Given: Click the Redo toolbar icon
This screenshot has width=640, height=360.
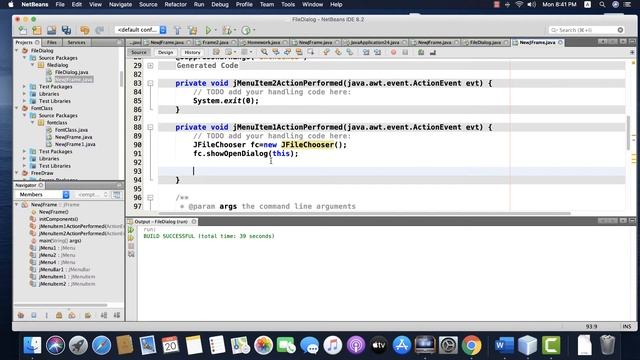Looking at the screenshot, I should pos(99,30).
